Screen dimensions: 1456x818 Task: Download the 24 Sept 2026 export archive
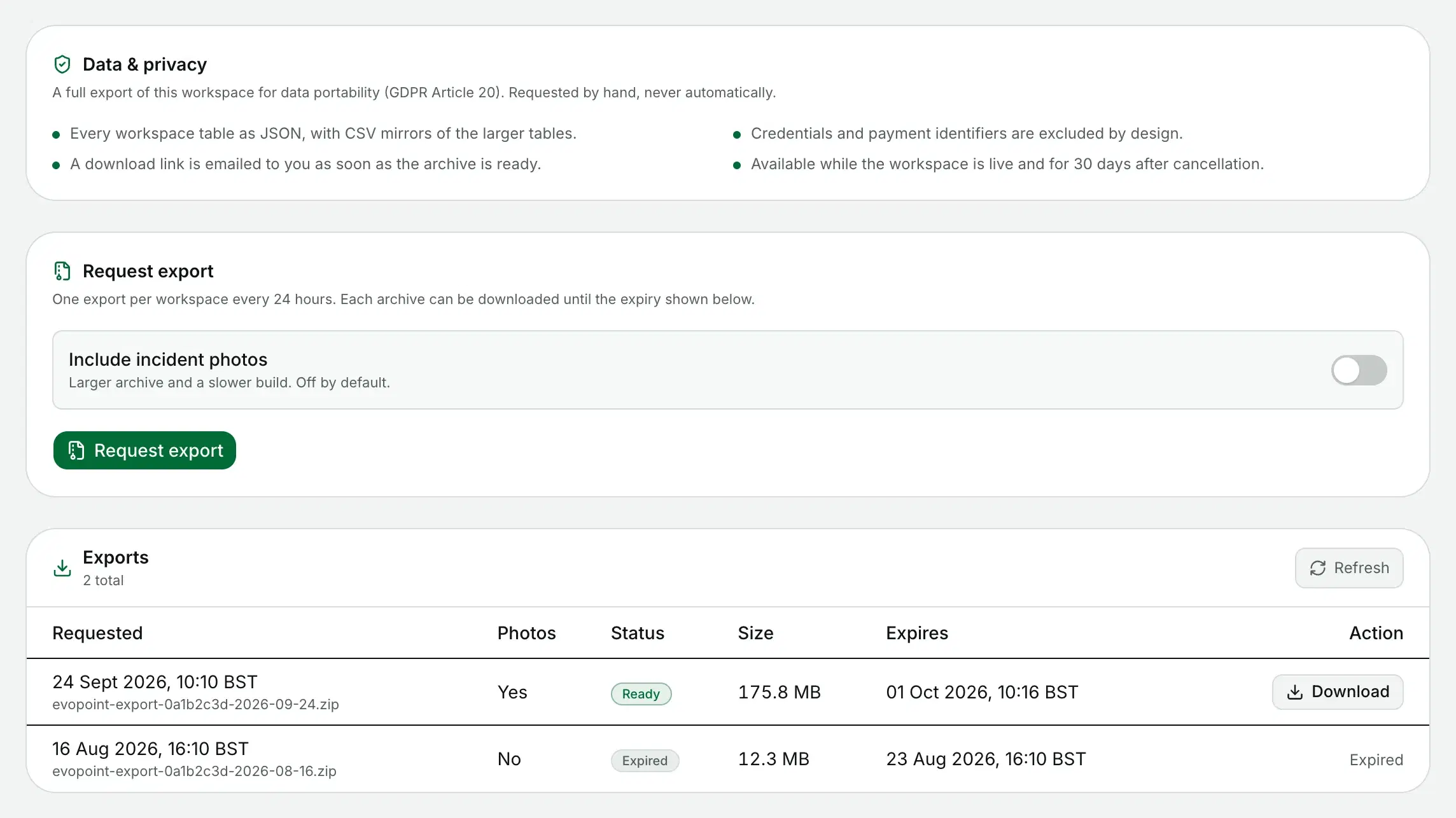tap(1338, 692)
